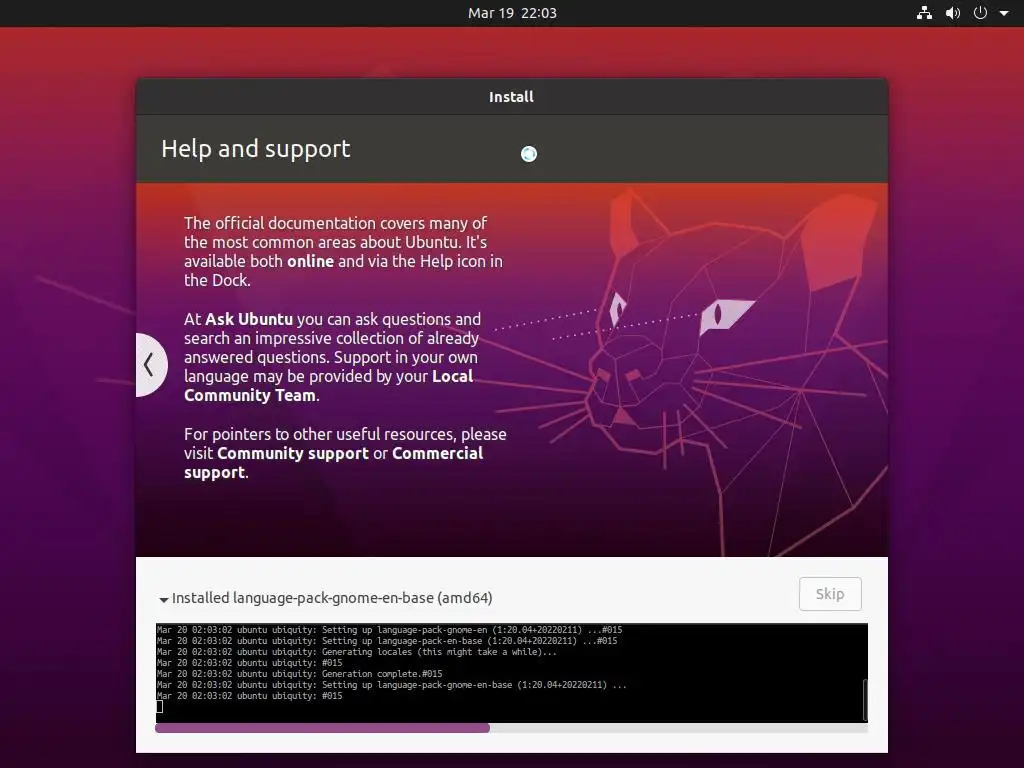This screenshot has width=1024, height=768.
Task: Click log line 'Generation complete.#015'
Action: (300, 674)
